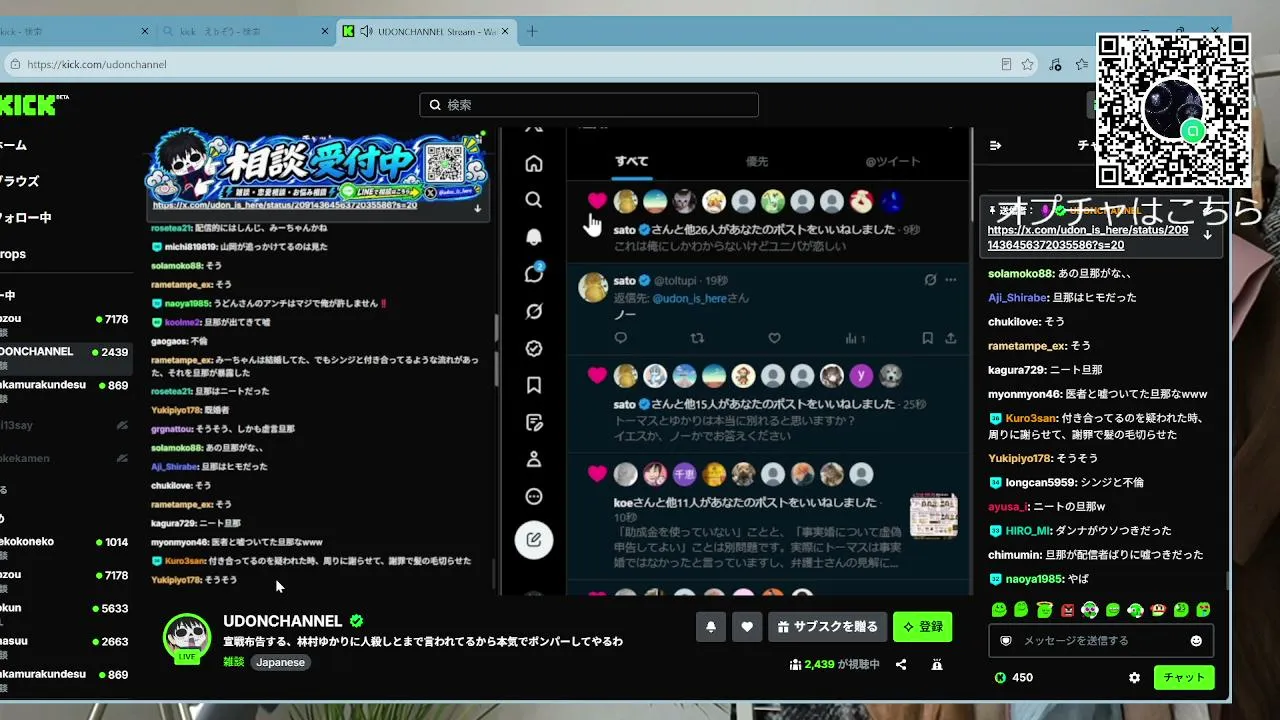Open a new browser tab

(x=532, y=31)
